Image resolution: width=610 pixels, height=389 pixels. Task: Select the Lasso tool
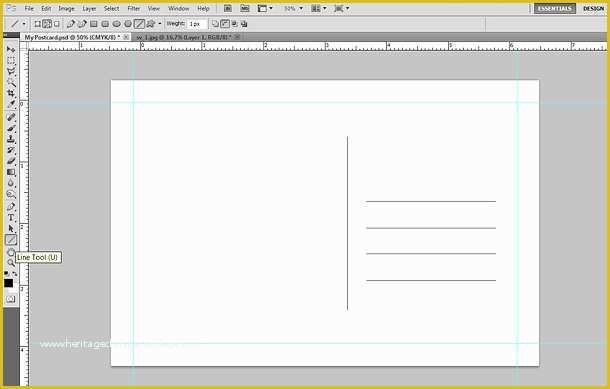pyautogui.click(x=11, y=71)
